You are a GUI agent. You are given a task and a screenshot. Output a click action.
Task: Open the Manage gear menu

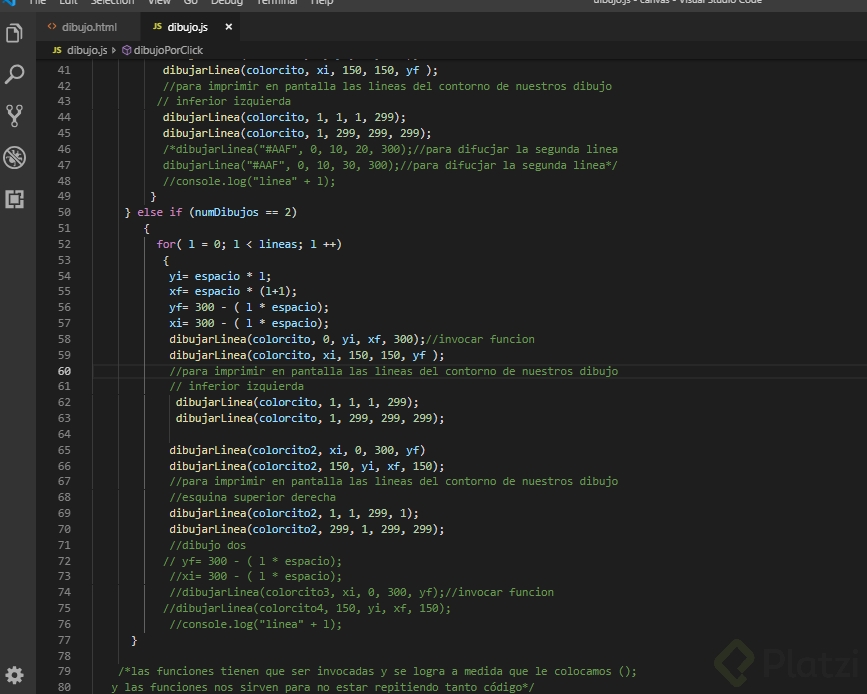click(14, 675)
